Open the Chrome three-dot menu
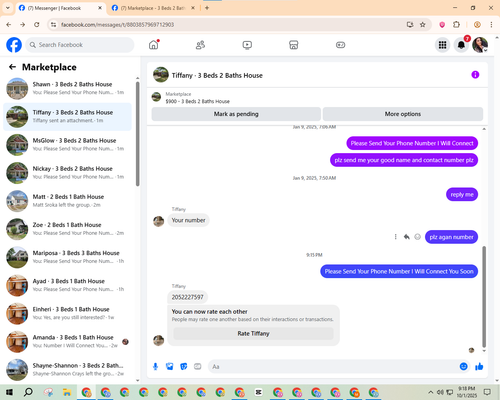 click(491, 25)
